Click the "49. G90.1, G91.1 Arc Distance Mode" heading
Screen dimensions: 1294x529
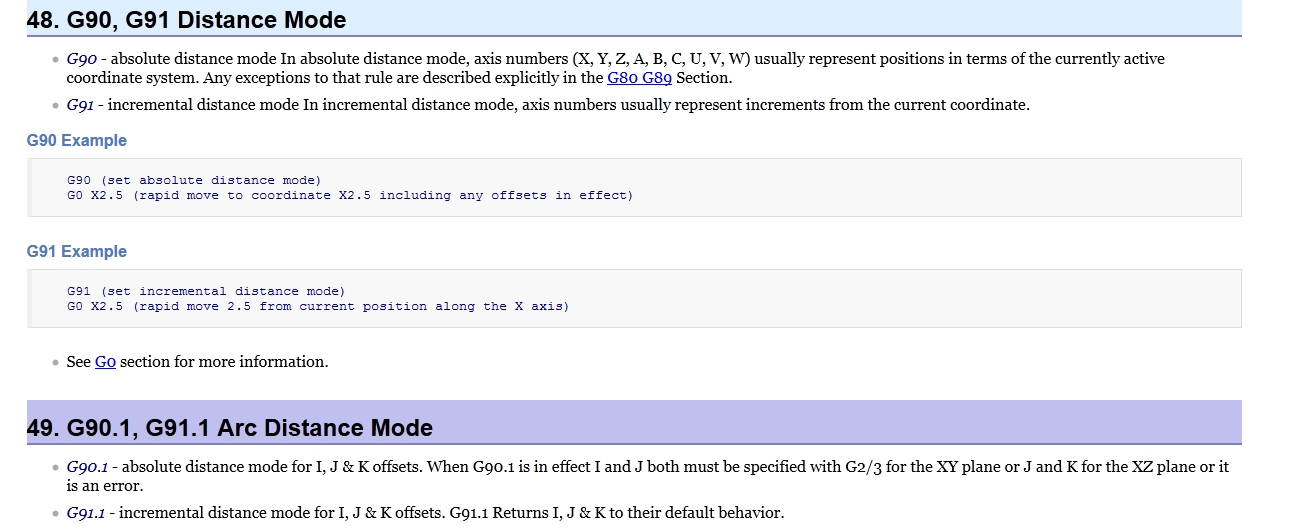pos(230,428)
